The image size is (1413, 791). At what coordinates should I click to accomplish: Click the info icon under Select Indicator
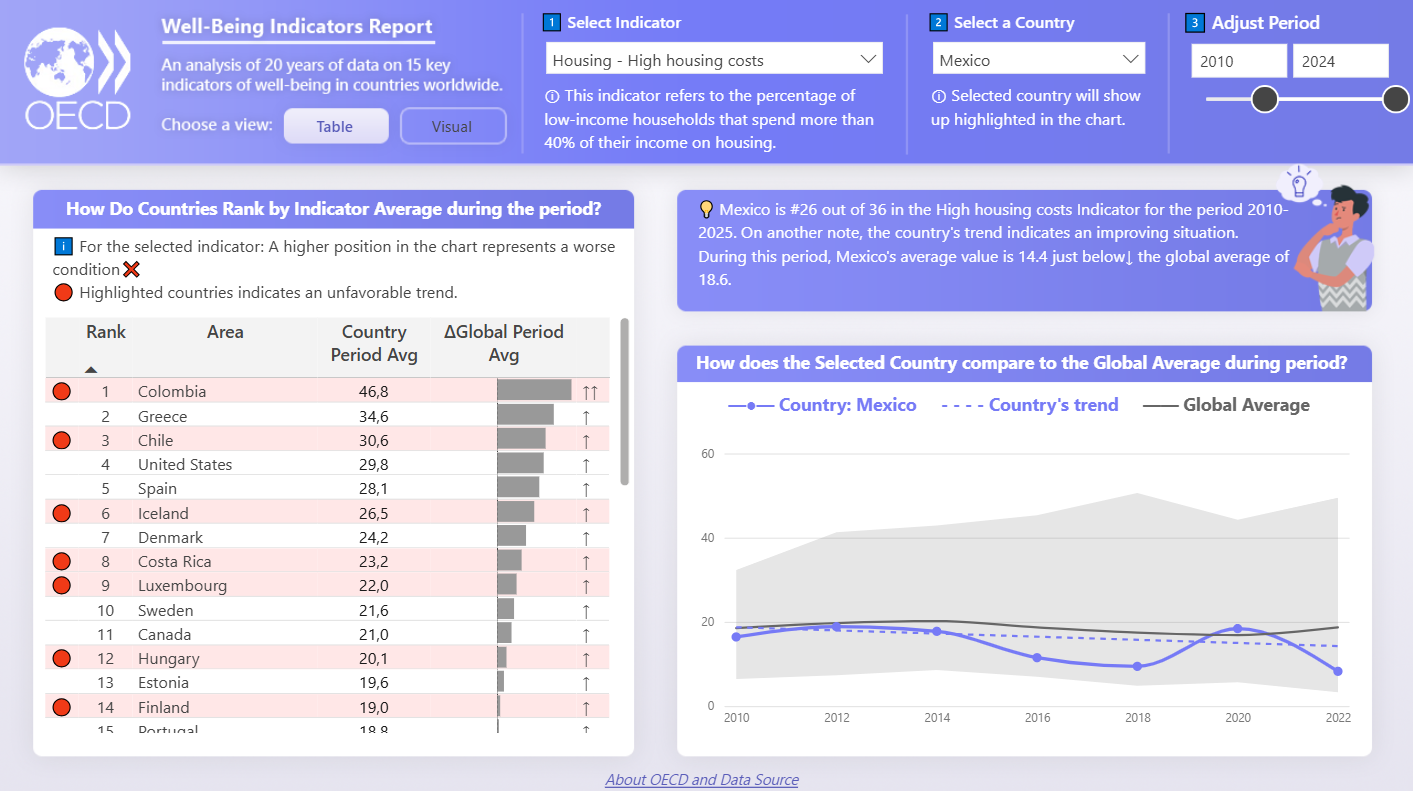pos(552,96)
